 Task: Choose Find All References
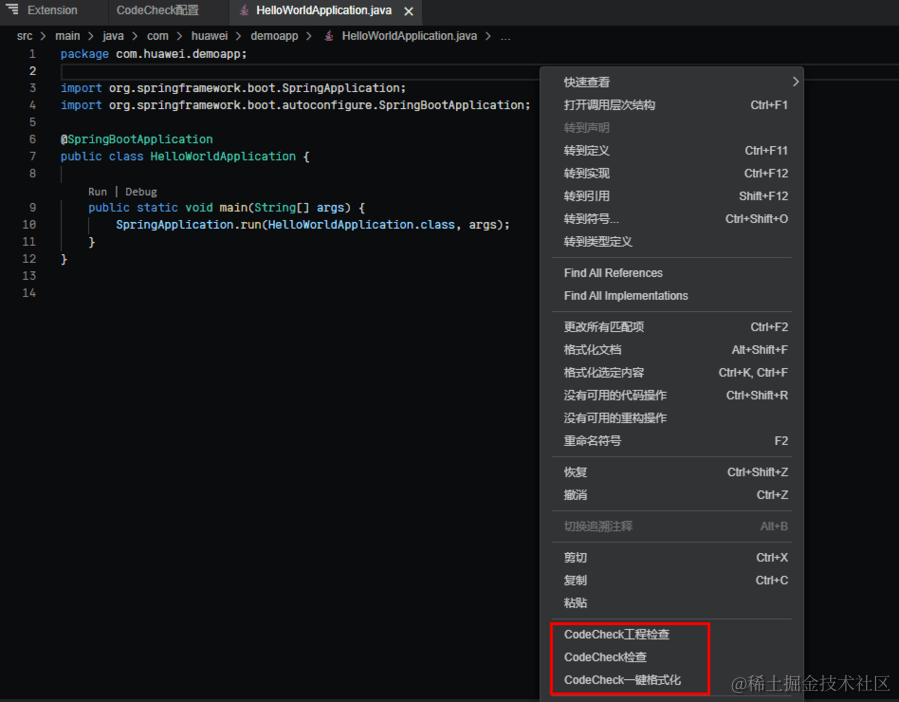click(x=671, y=273)
